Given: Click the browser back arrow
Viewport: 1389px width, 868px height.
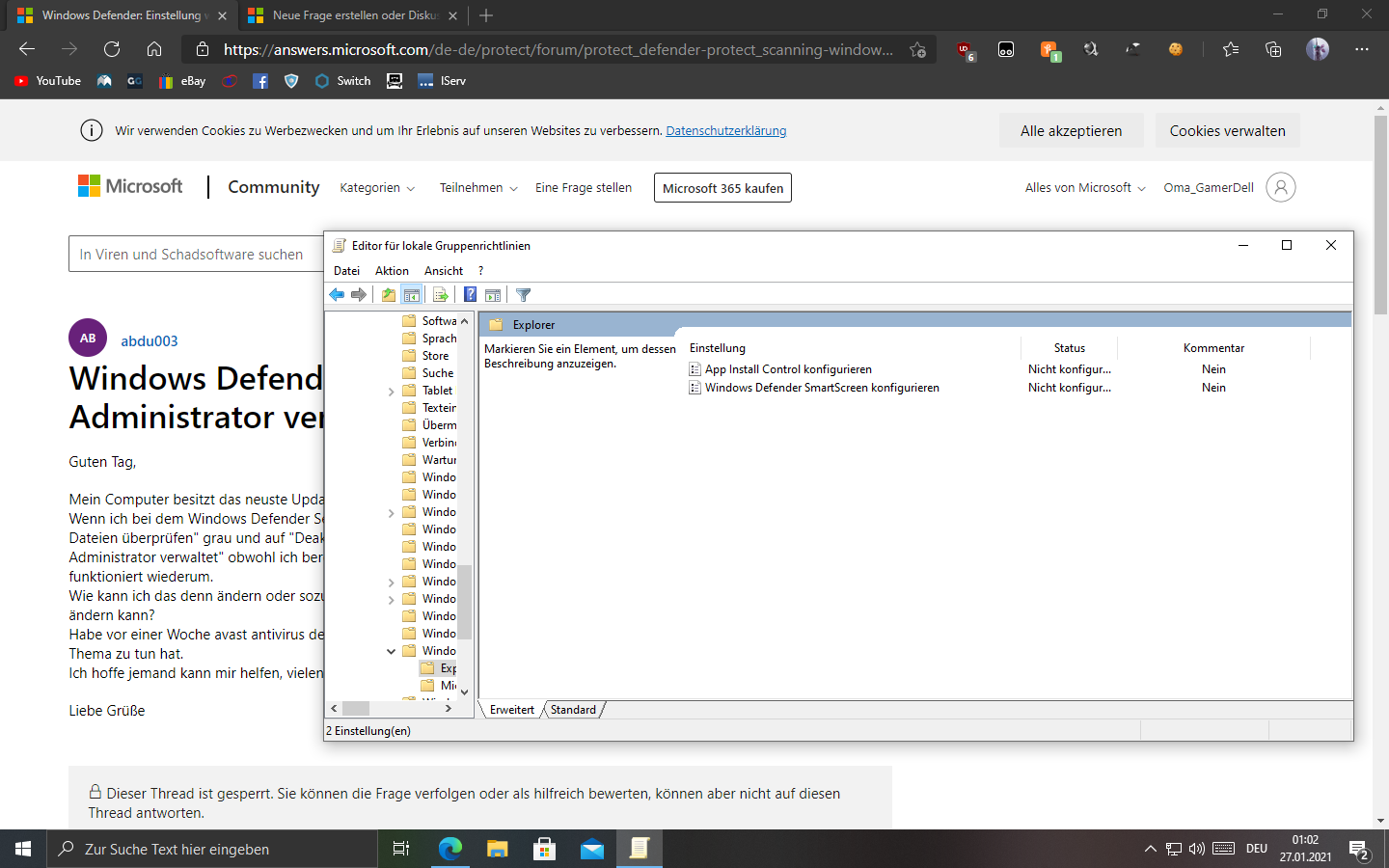Looking at the screenshot, I should point(27,49).
